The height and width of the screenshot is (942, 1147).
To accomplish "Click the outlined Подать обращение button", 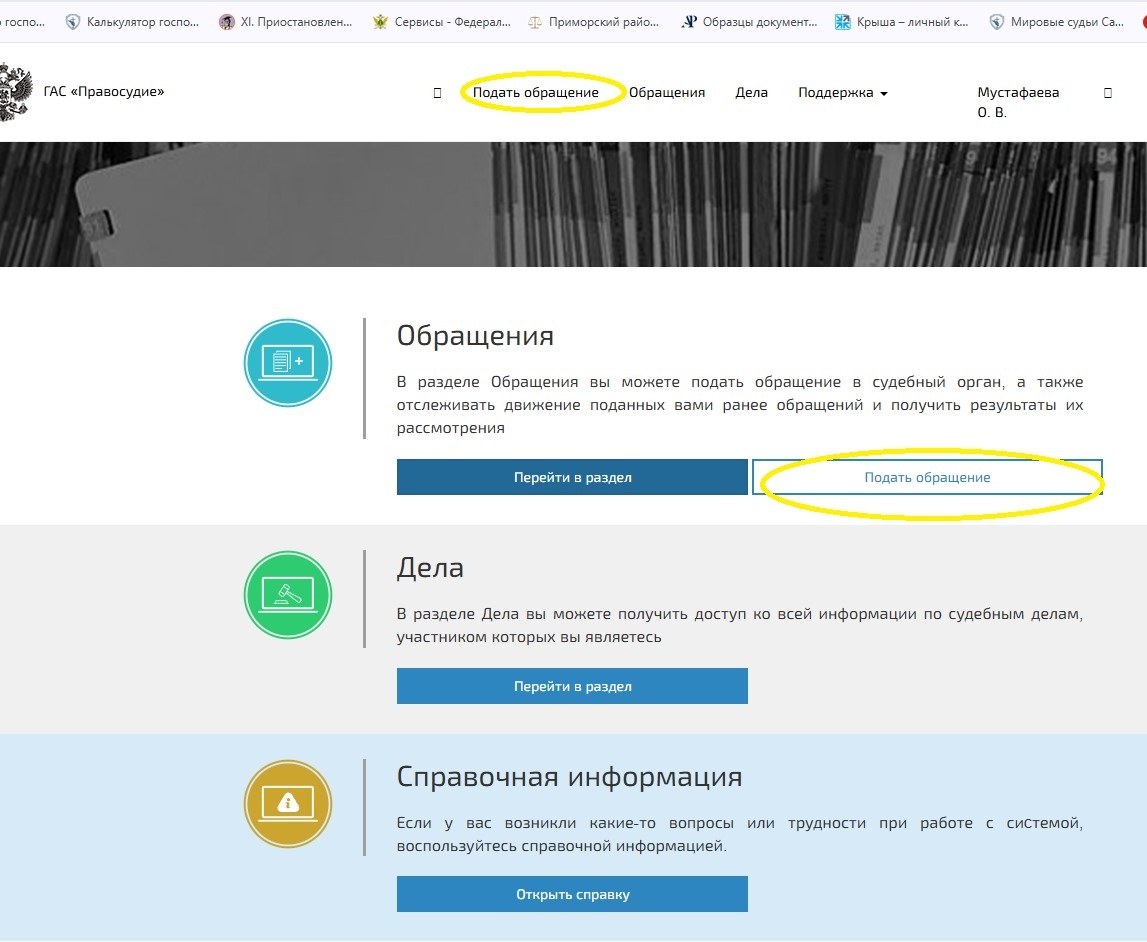I will [926, 477].
